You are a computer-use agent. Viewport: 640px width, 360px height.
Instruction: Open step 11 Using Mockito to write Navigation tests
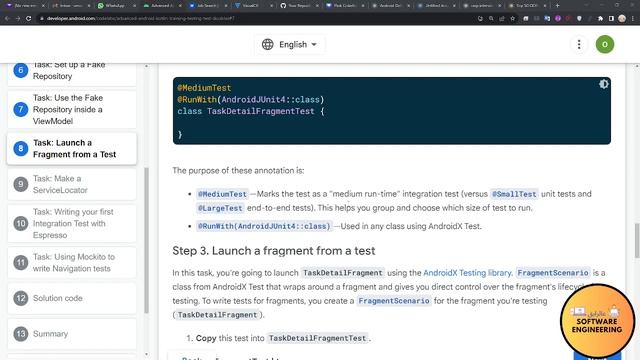pos(72,262)
